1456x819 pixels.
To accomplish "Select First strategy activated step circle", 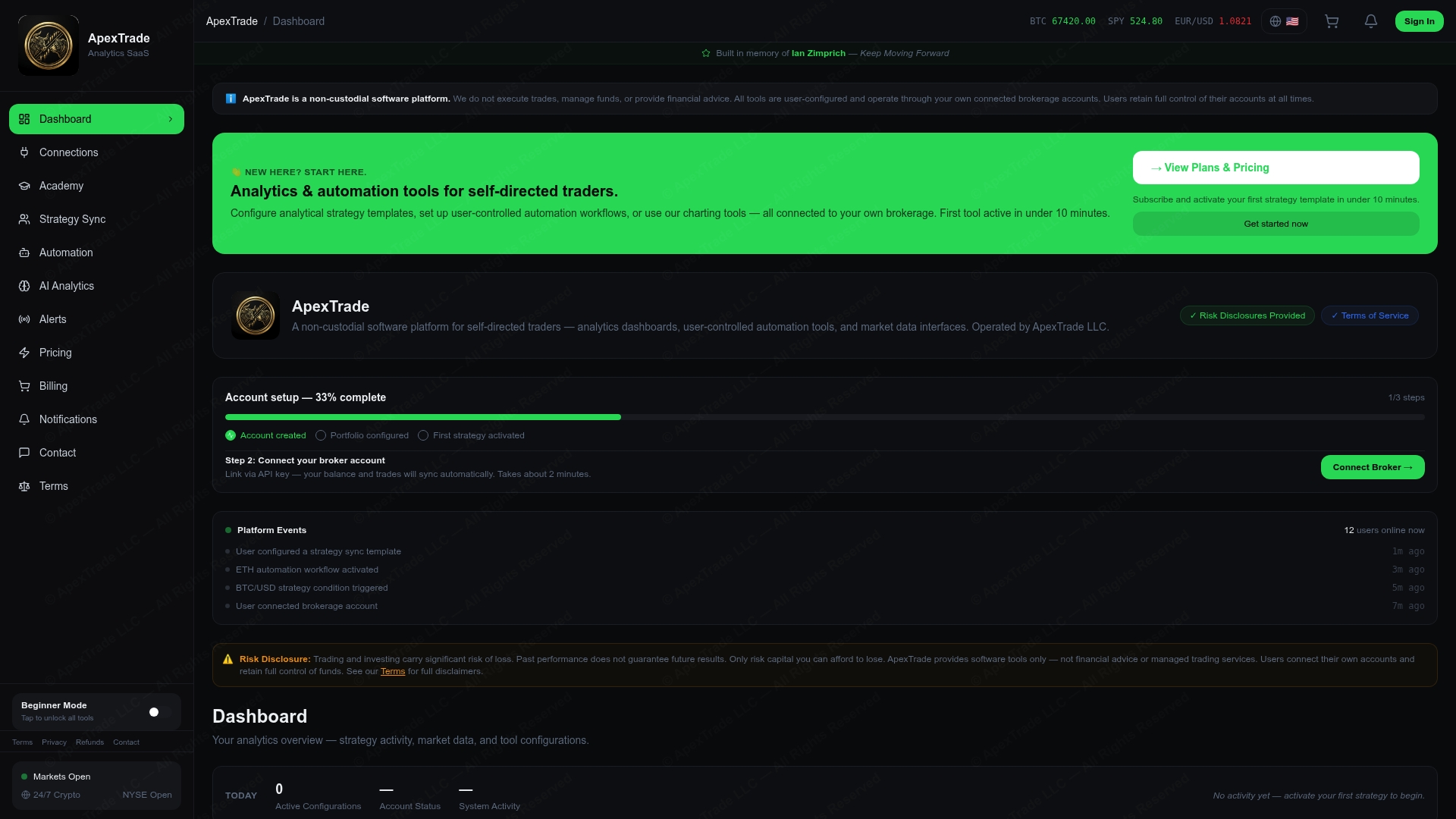I will point(423,435).
